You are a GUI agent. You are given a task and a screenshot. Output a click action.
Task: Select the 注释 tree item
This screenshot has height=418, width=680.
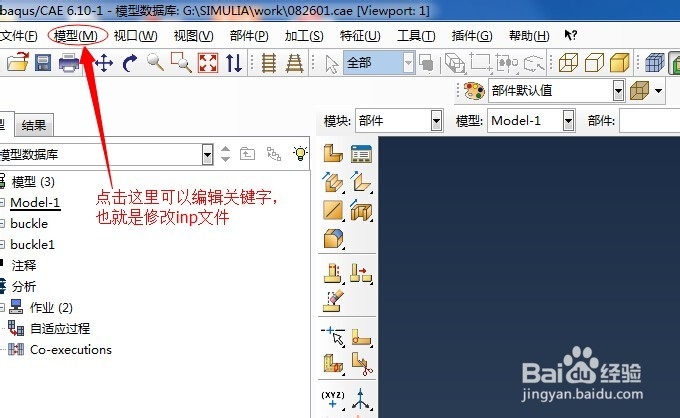click(24, 265)
